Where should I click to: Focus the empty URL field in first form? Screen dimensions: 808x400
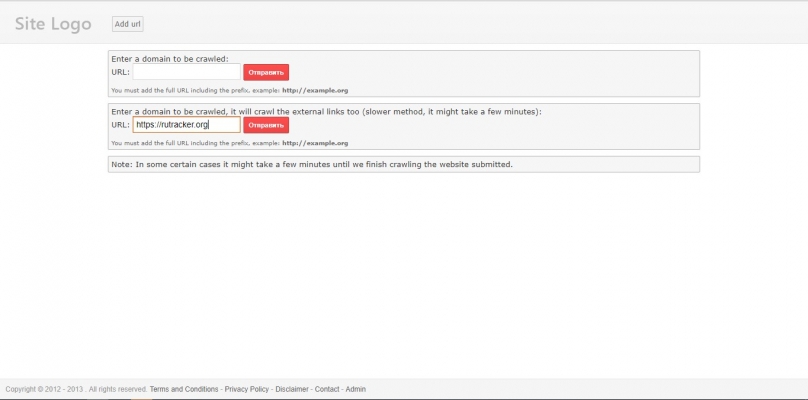click(x=186, y=72)
